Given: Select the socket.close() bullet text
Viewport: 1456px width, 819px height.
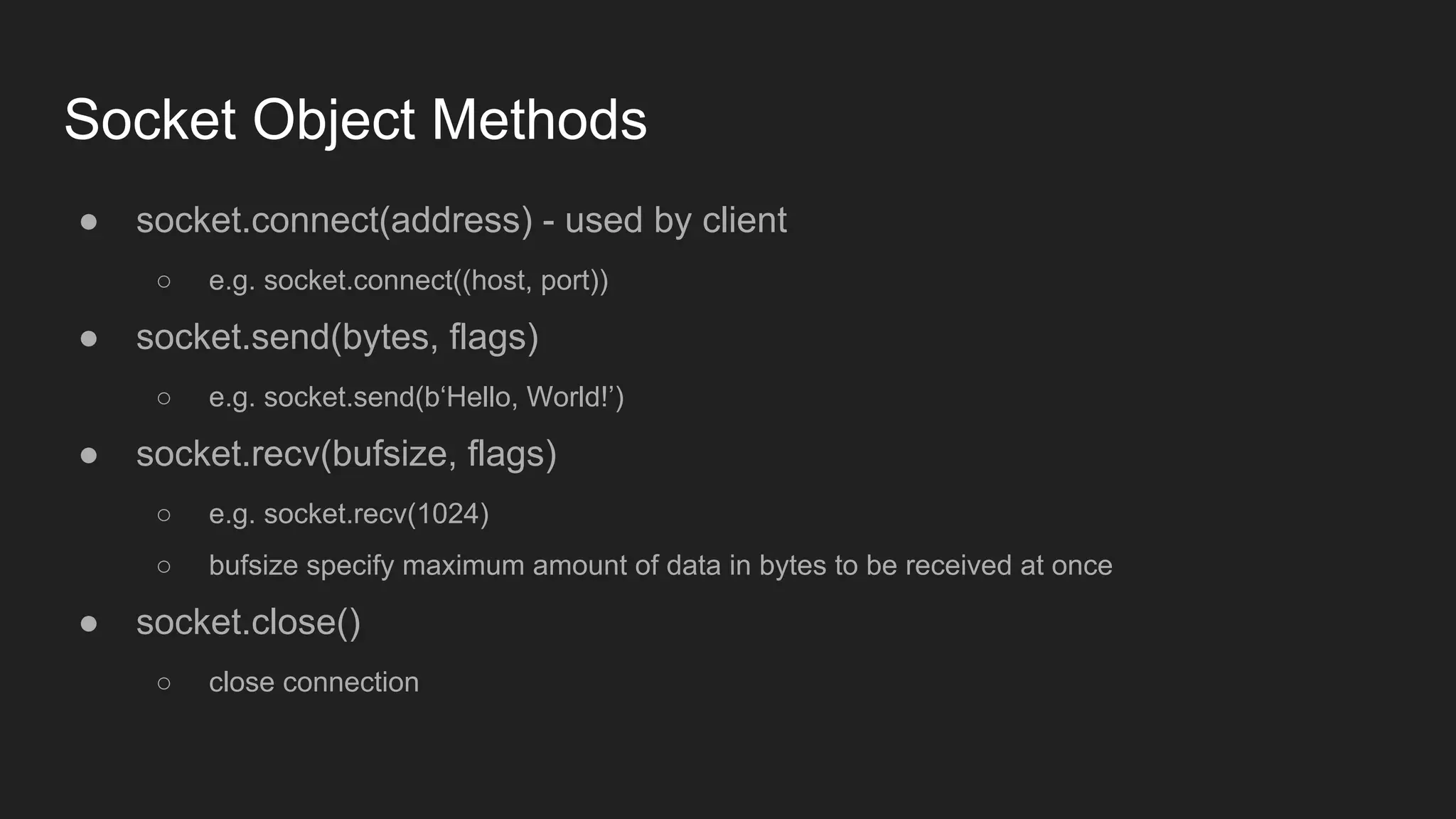Looking at the screenshot, I should pyautogui.click(x=249, y=623).
